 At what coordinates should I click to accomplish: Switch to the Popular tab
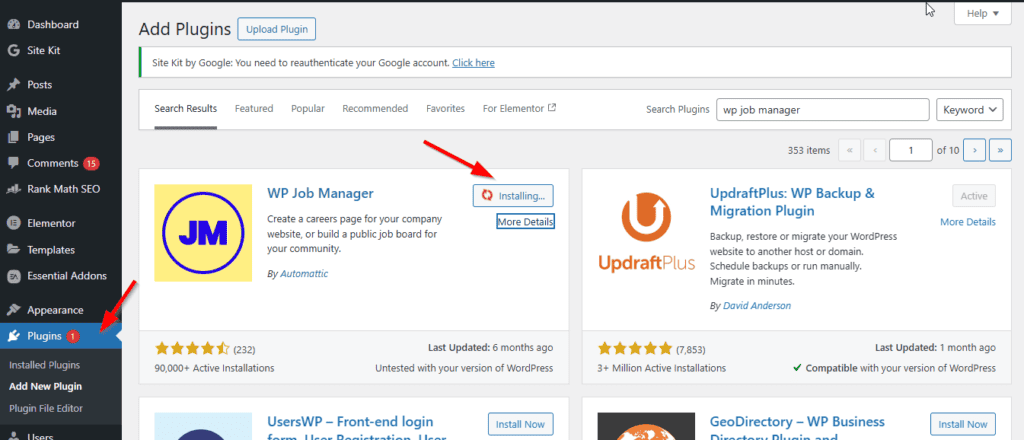(308, 108)
